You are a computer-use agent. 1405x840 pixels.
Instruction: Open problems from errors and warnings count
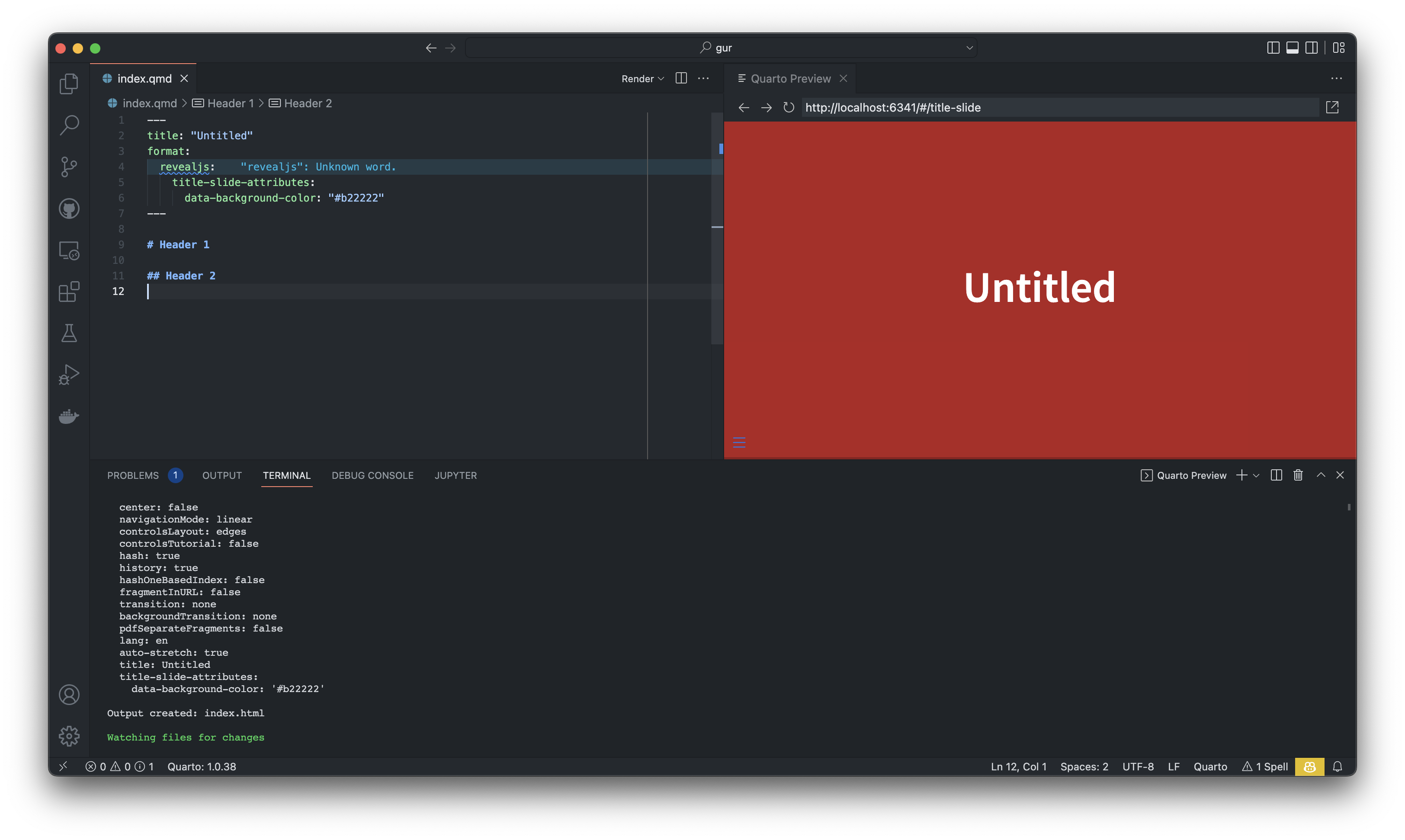pyautogui.click(x=119, y=766)
